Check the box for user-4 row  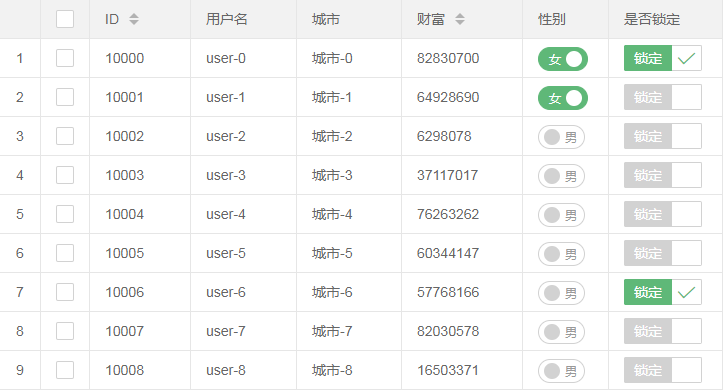point(65,214)
